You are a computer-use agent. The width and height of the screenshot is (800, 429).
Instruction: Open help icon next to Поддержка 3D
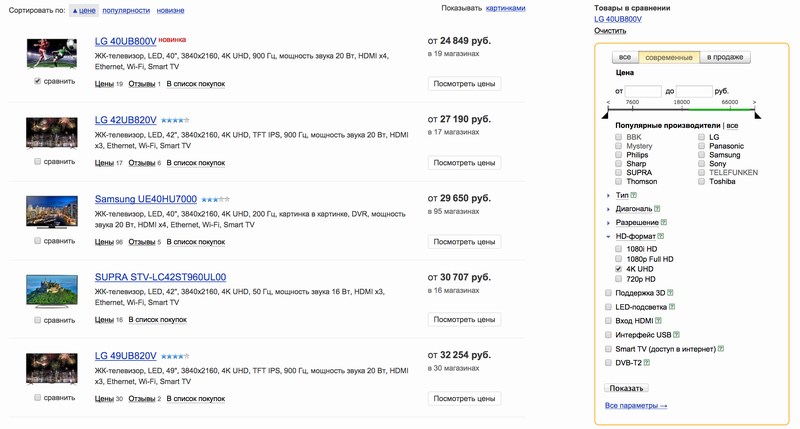[x=670, y=293]
